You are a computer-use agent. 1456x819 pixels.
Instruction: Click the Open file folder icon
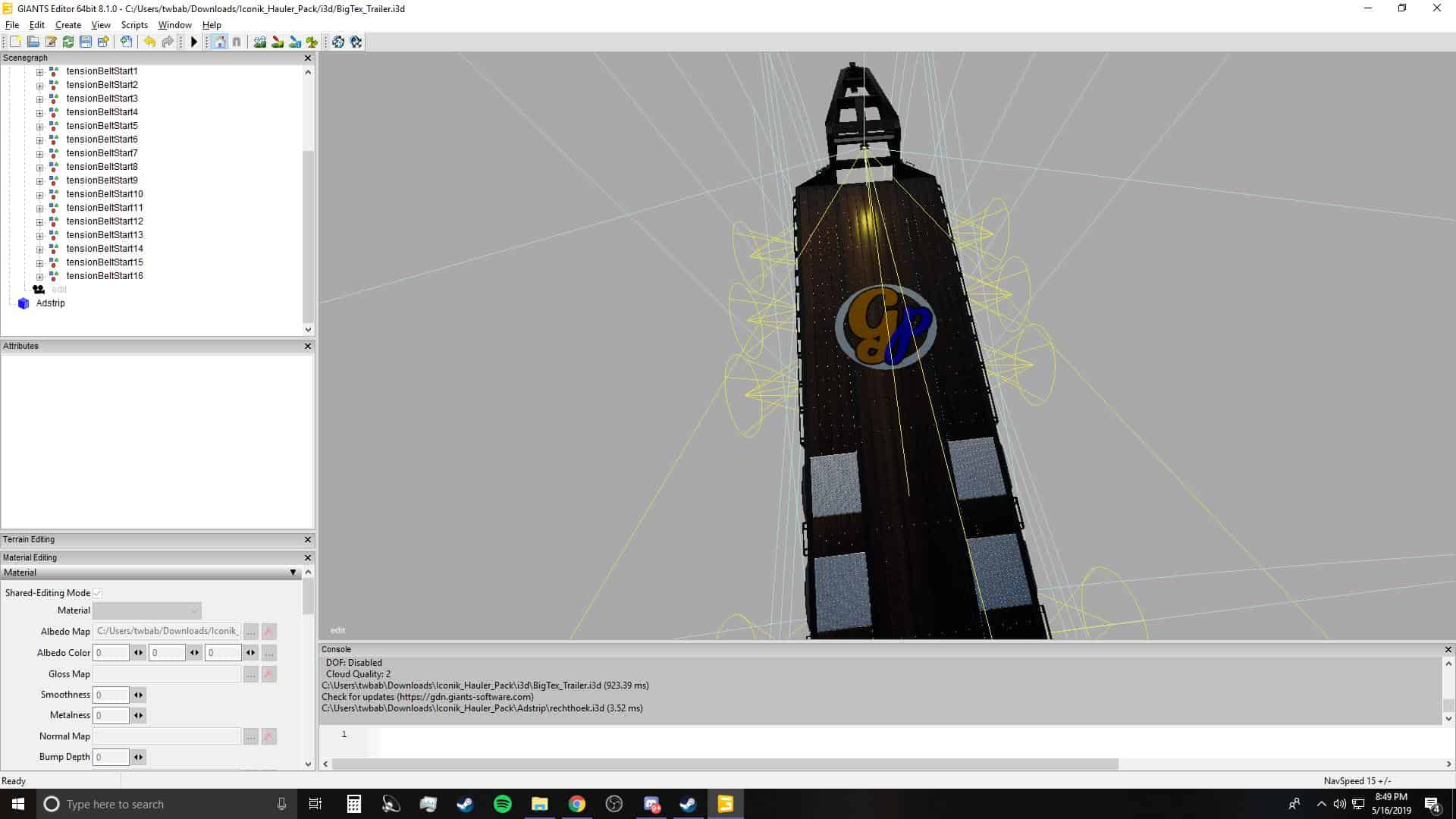(x=33, y=42)
